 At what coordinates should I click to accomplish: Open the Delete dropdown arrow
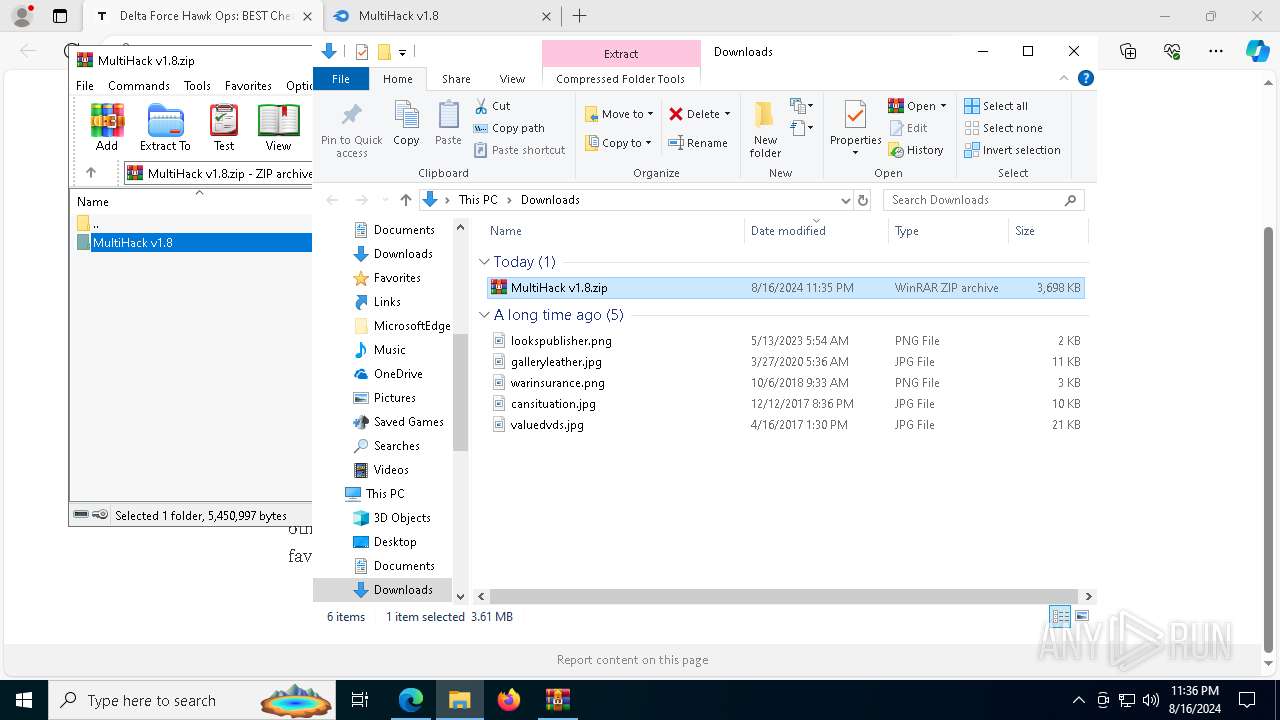(727, 114)
